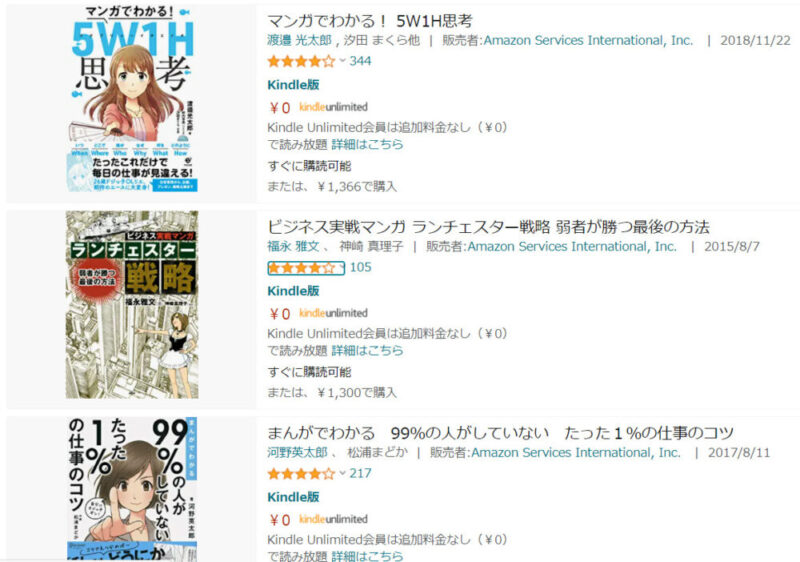This screenshot has width=800, height=562.
Task: Open the title link ビジネス実戦マンガ ランチェスター戦略
Action: (488, 227)
